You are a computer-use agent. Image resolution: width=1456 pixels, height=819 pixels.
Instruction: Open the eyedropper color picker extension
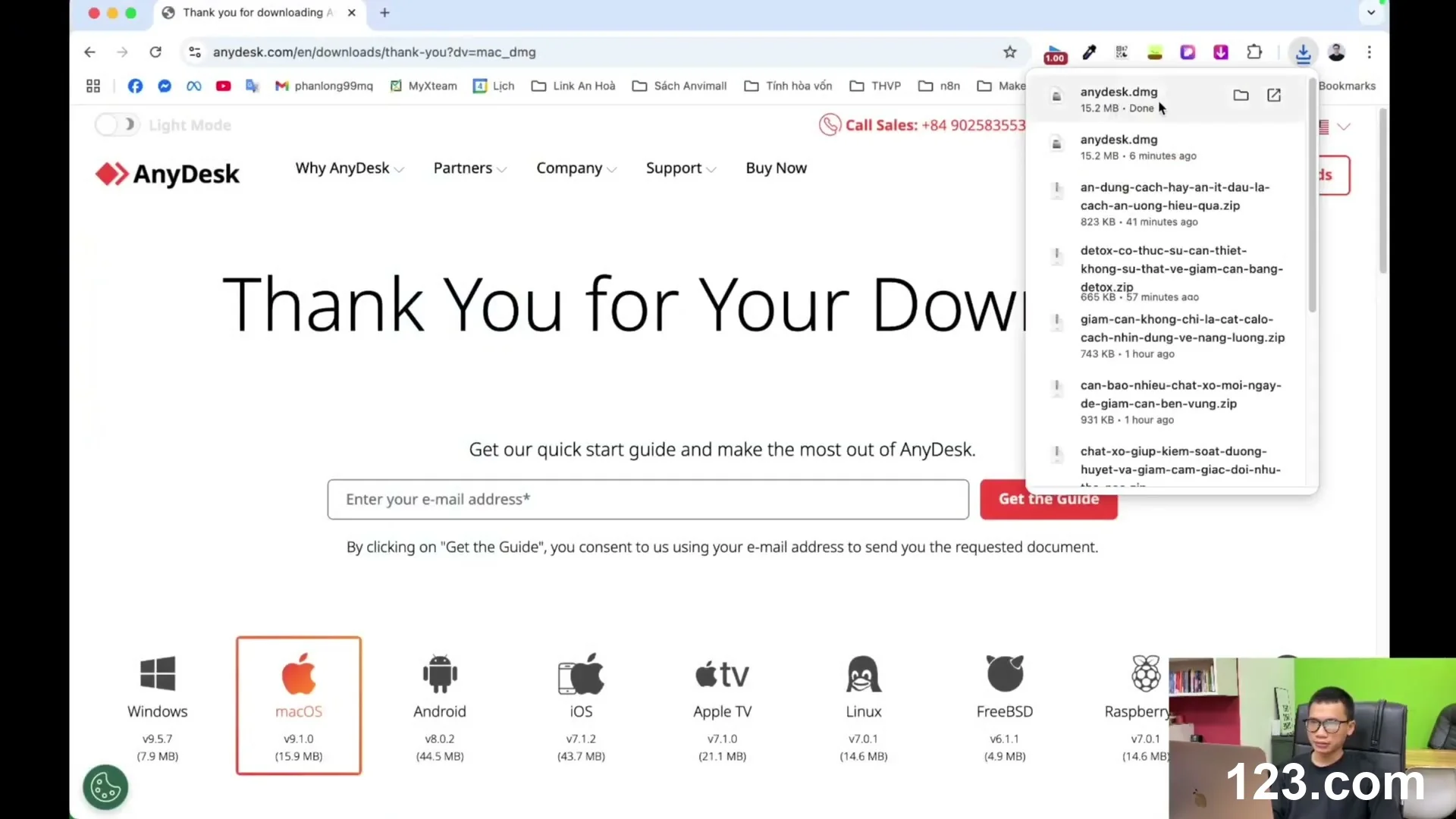pyautogui.click(x=1089, y=52)
